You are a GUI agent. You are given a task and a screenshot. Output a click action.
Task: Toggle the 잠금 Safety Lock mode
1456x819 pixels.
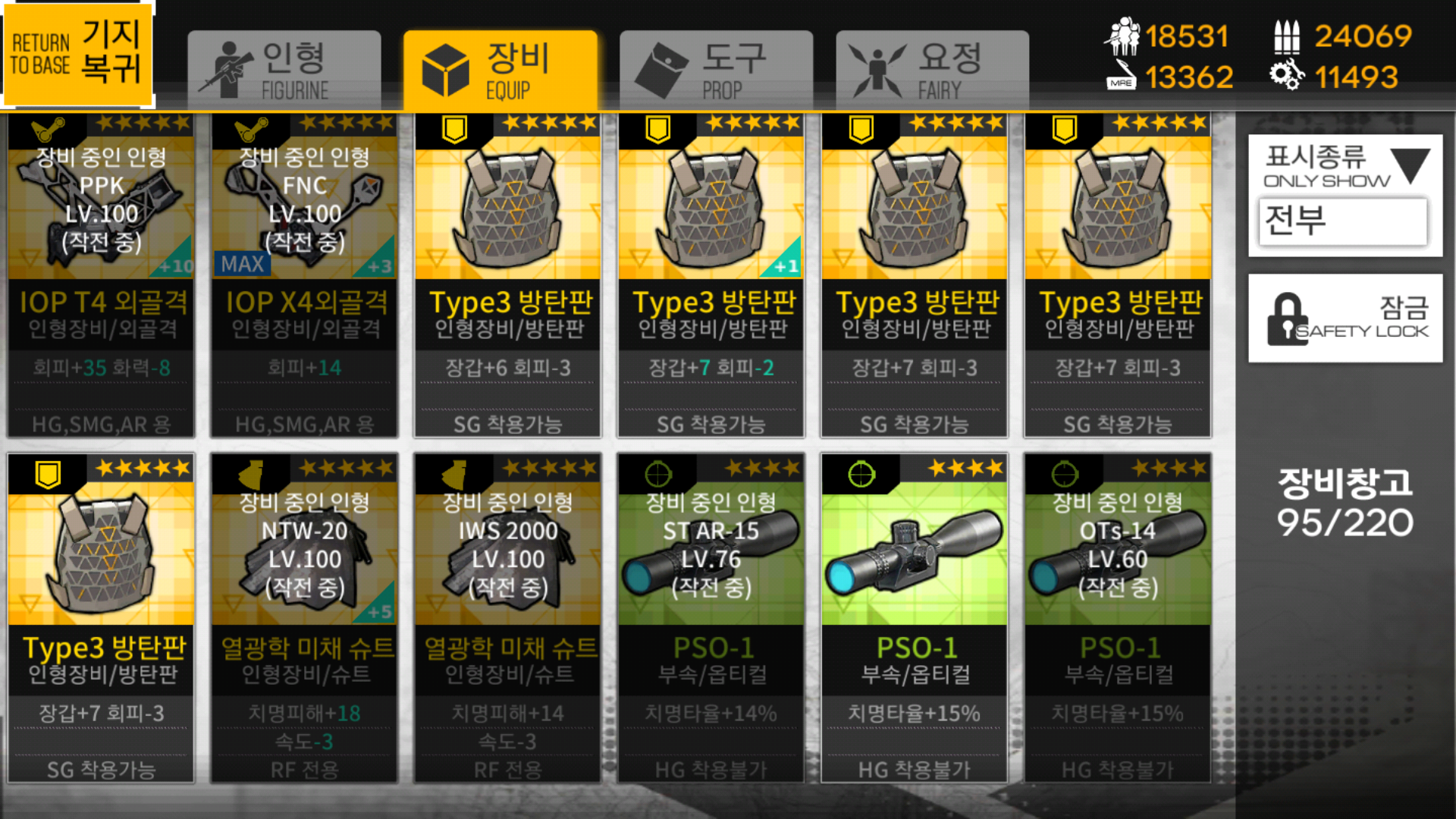point(1345,318)
